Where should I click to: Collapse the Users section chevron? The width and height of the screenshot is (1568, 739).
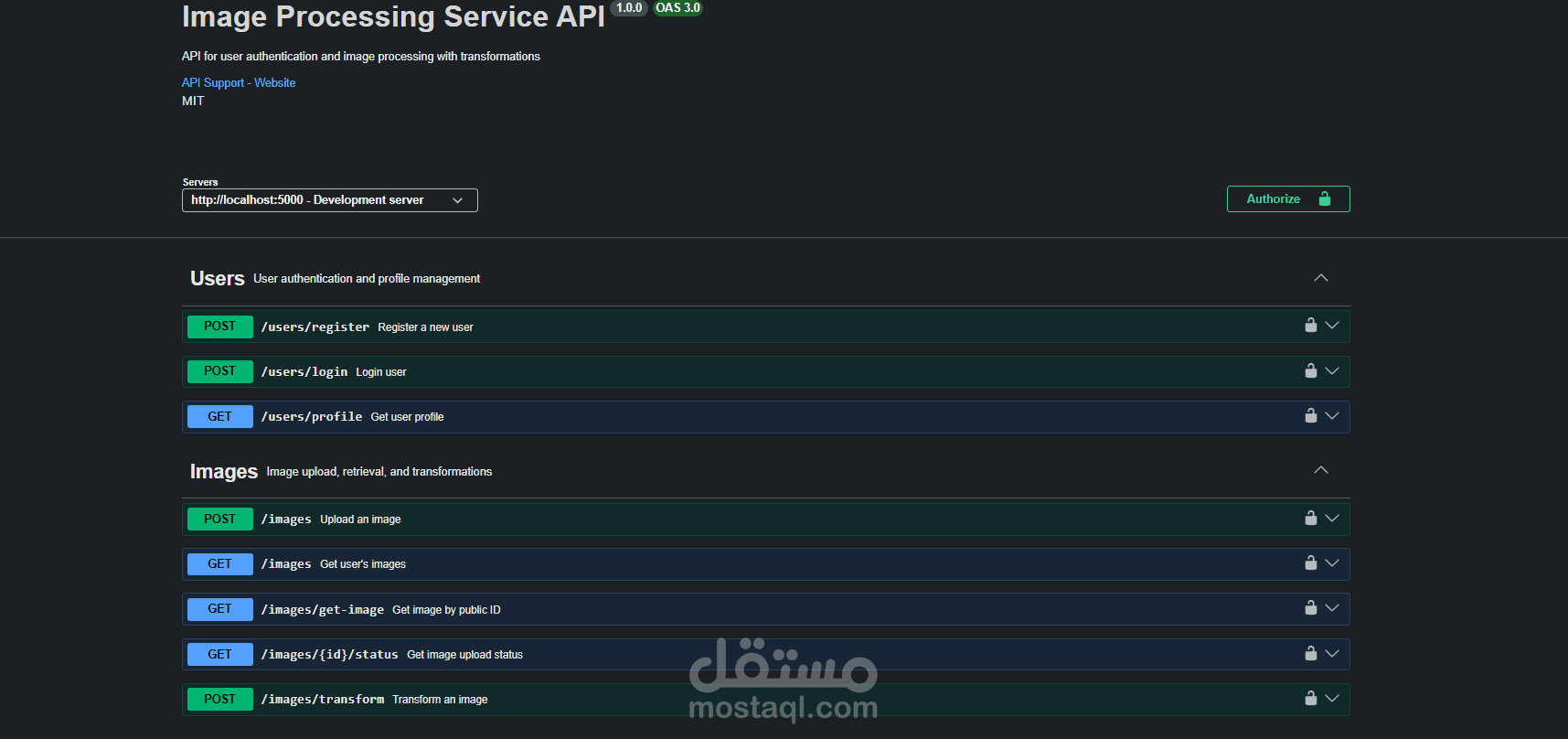[1320, 278]
